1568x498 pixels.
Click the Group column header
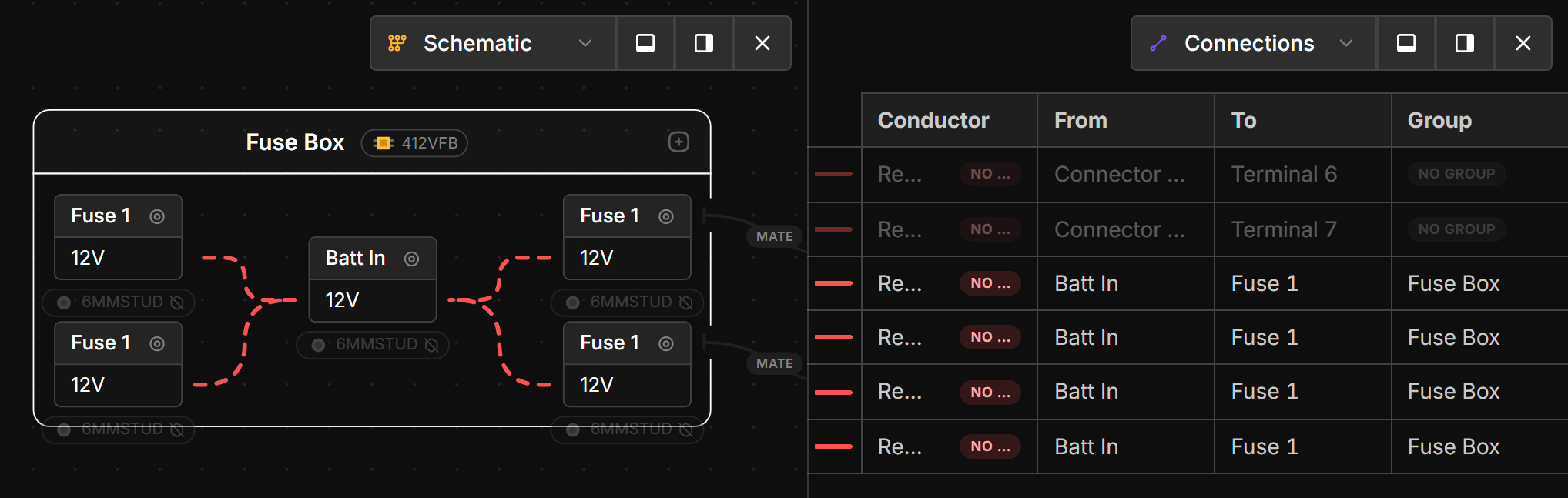pyautogui.click(x=1439, y=120)
